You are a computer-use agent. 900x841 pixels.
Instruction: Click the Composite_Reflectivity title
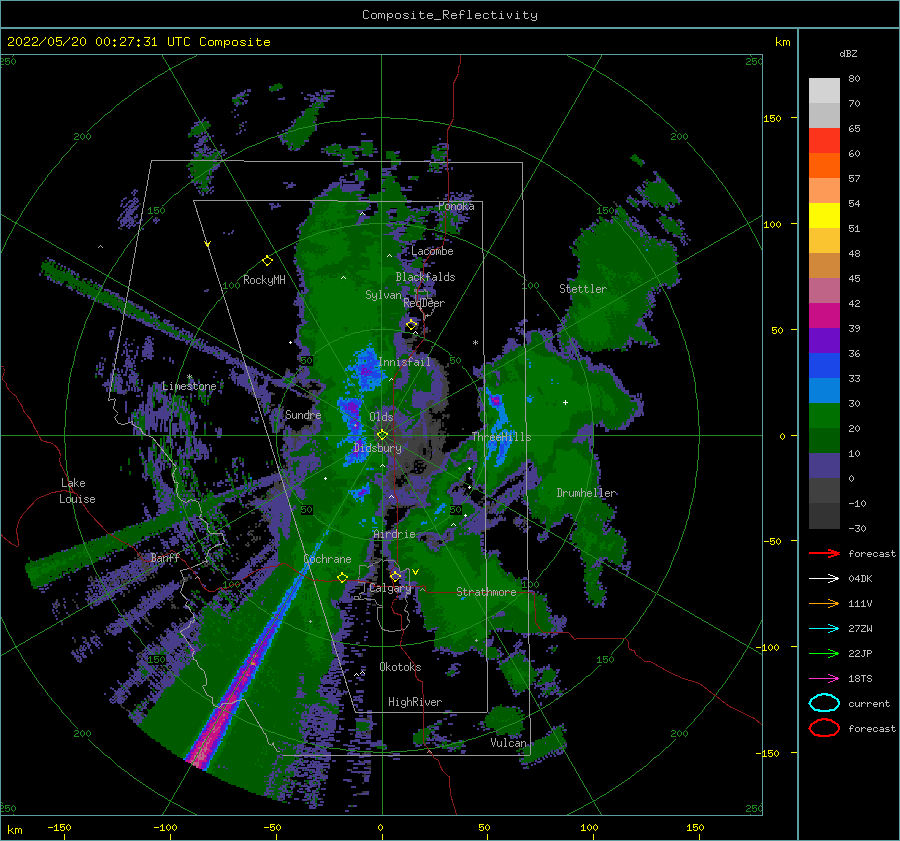pos(450,15)
